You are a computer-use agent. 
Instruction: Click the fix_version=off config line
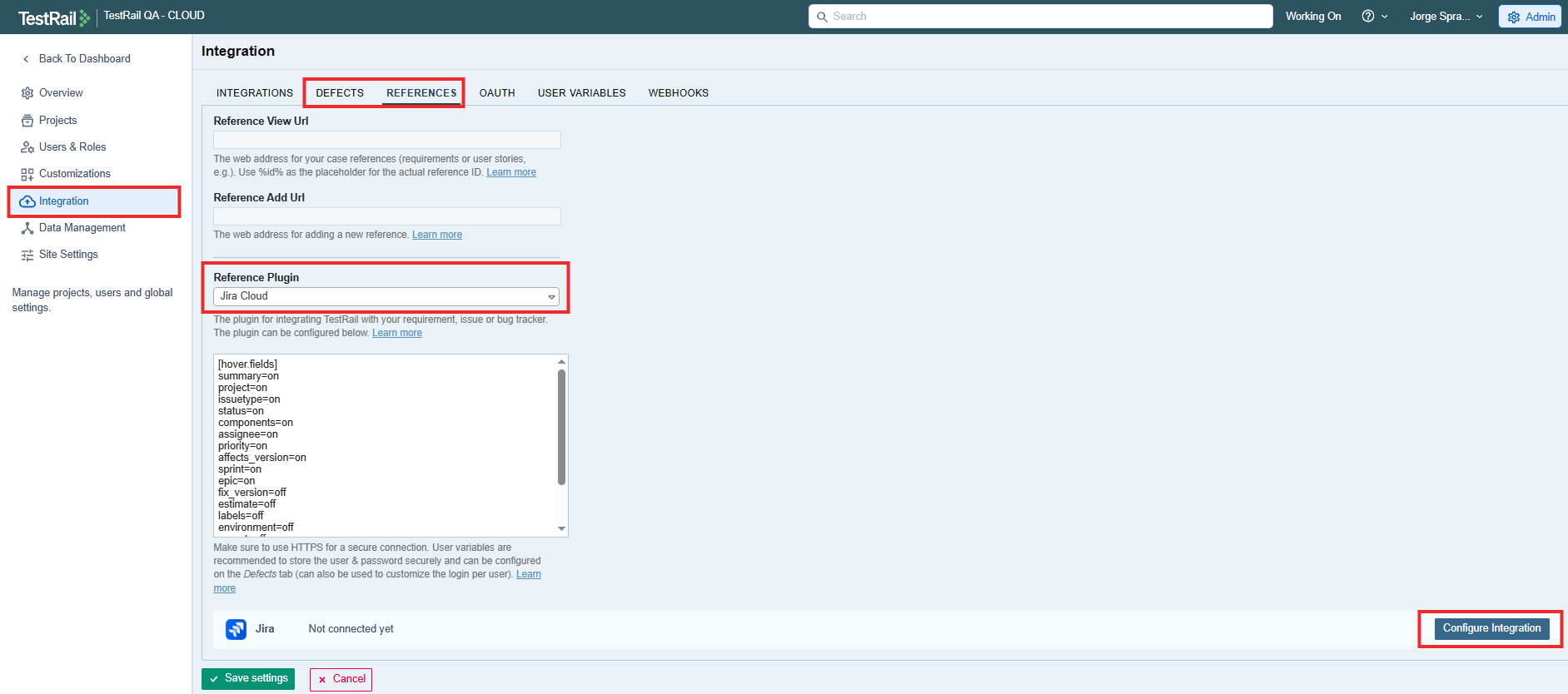252,493
